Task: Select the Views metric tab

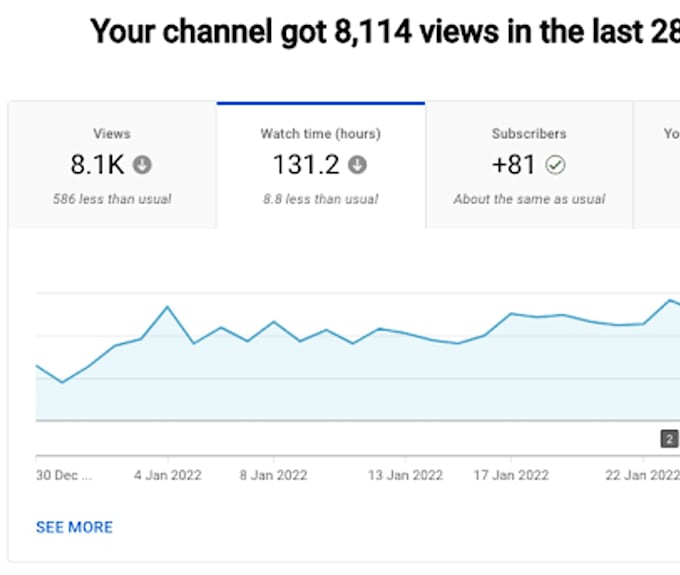Action: 112,165
